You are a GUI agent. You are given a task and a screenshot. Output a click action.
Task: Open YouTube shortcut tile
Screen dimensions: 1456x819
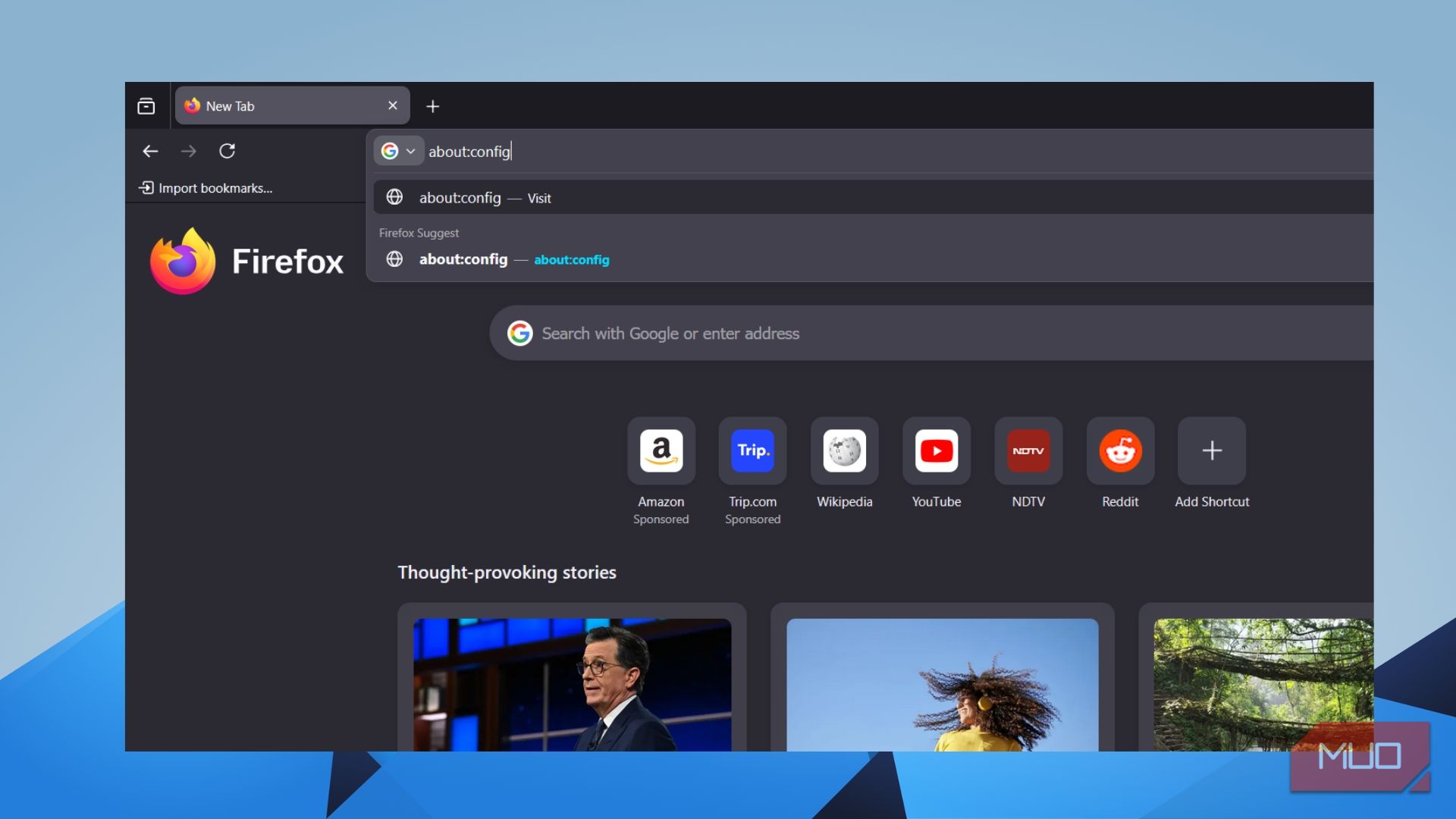937,450
